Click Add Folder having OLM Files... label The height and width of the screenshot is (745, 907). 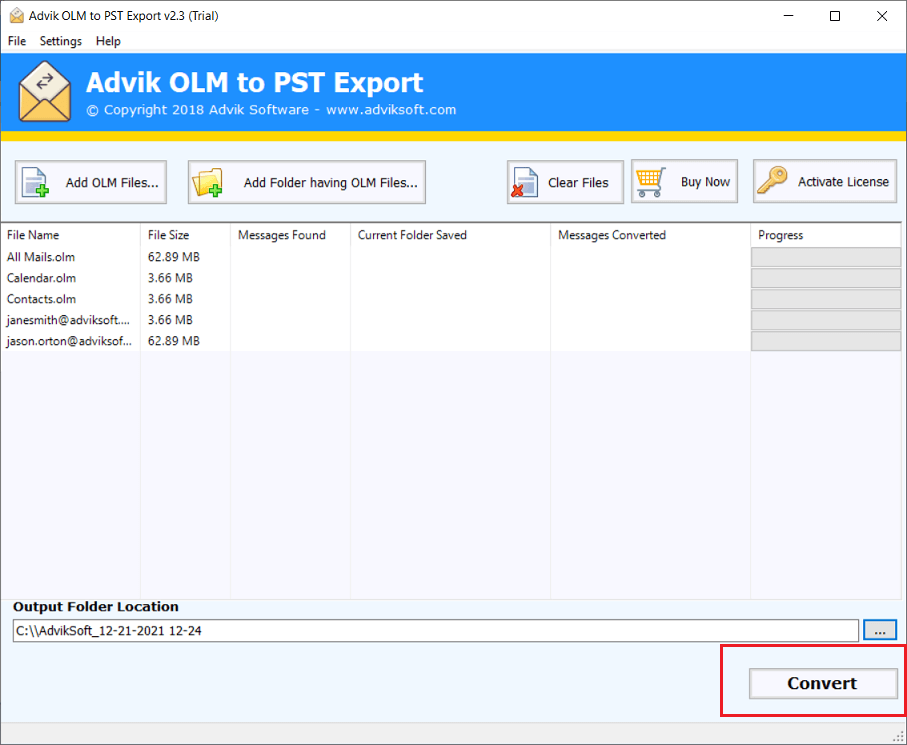330,183
